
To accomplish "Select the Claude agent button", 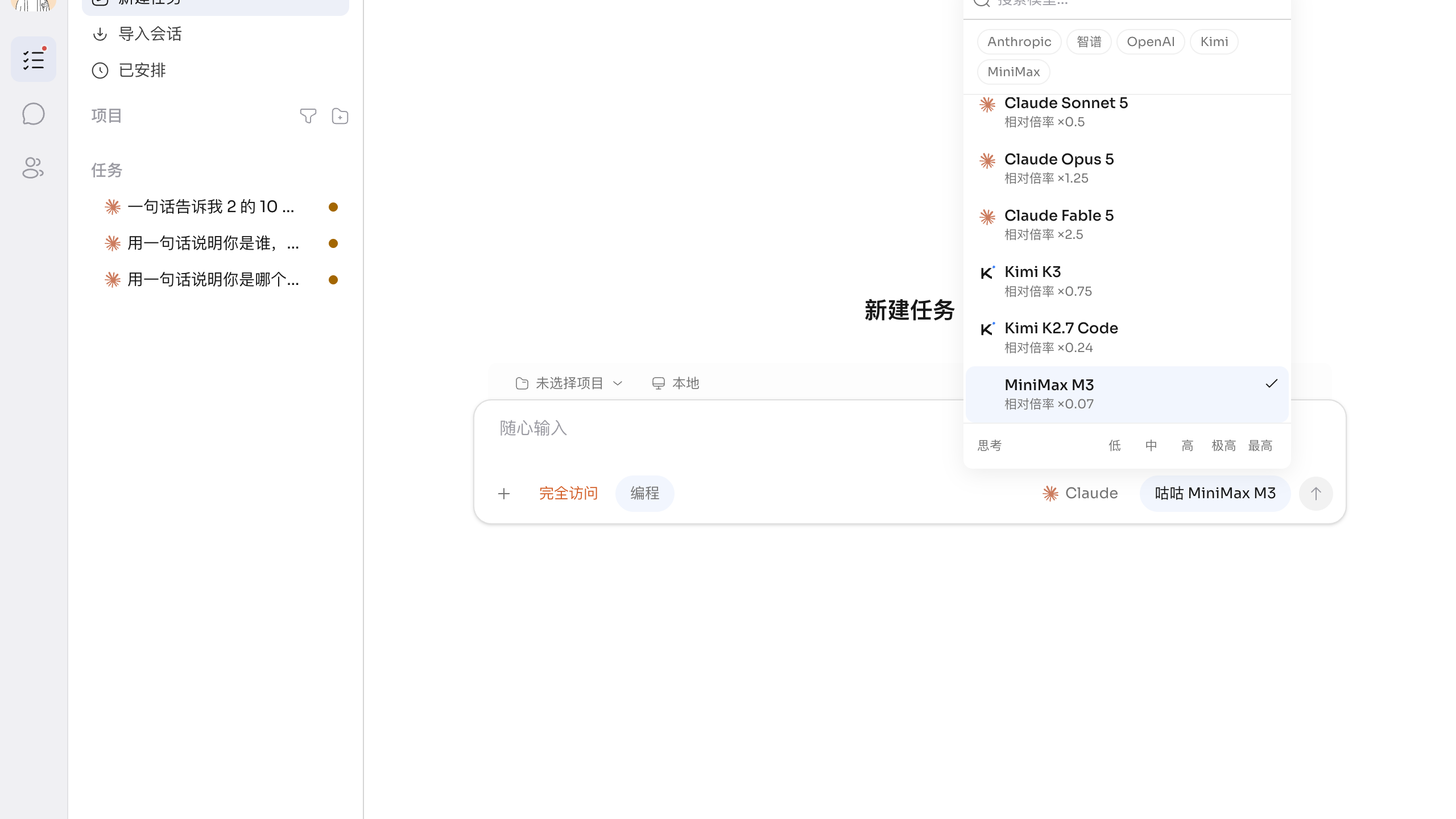I will pyautogui.click(x=1080, y=494).
